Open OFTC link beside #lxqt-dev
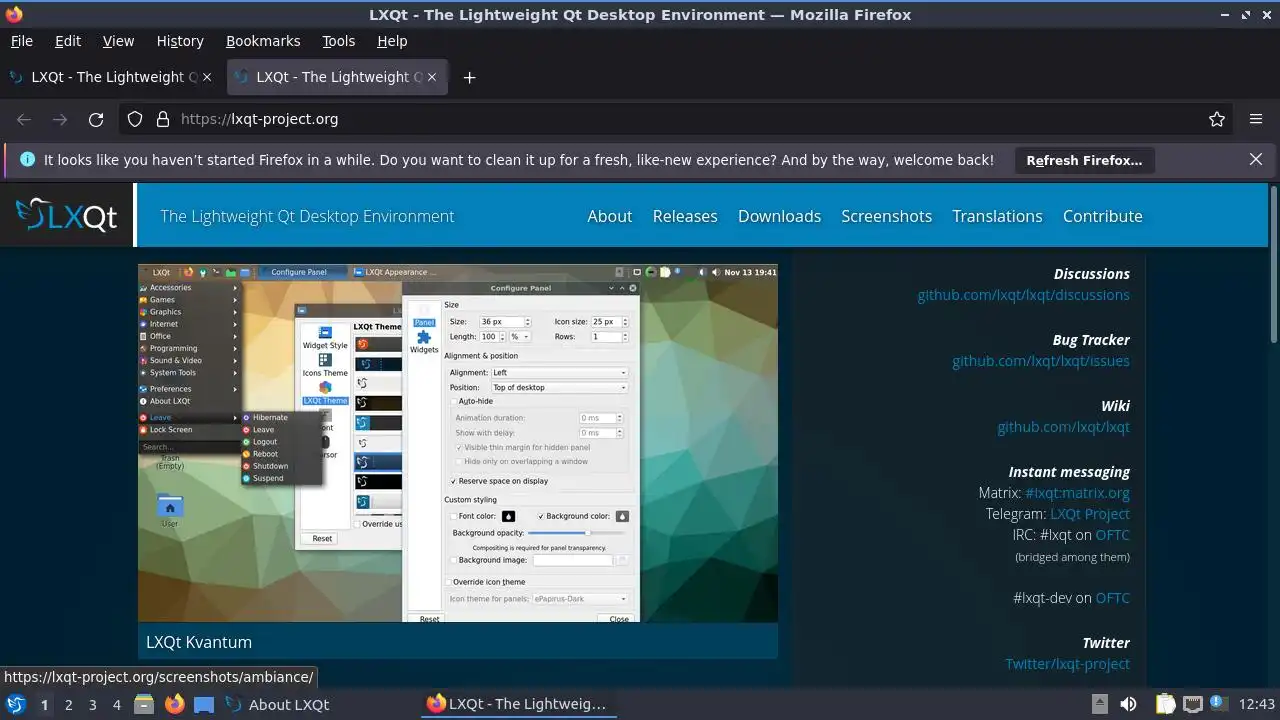Screen dimensions: 1280x720 pyautogui.click(x=1112, y=598)
